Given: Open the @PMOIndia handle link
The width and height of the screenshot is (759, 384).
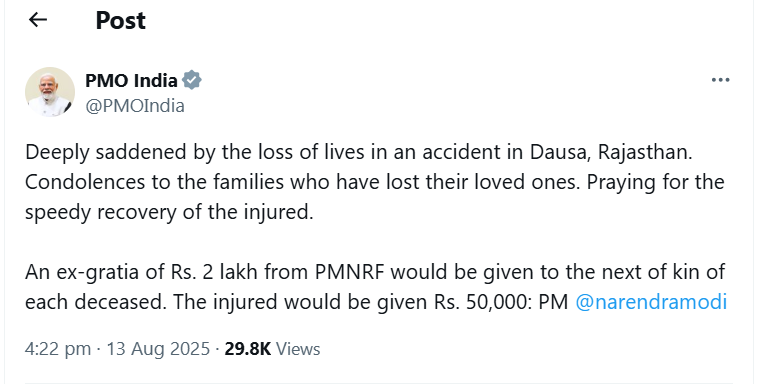Looking at the screenshot, I should coord(135,106).
